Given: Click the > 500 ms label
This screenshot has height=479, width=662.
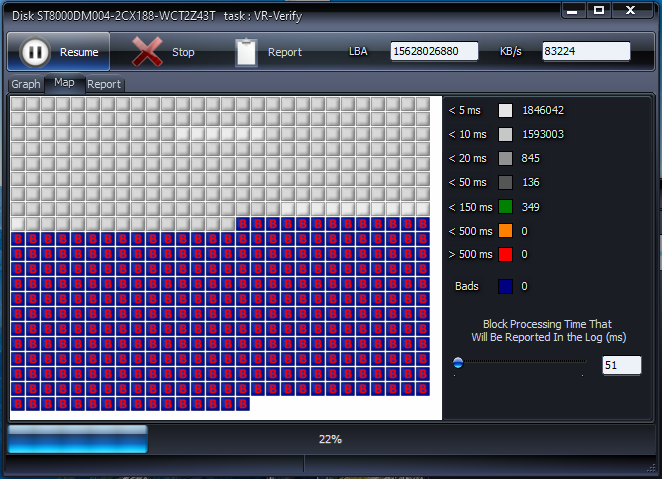Looking at the screenshot, I should point(470,254).
